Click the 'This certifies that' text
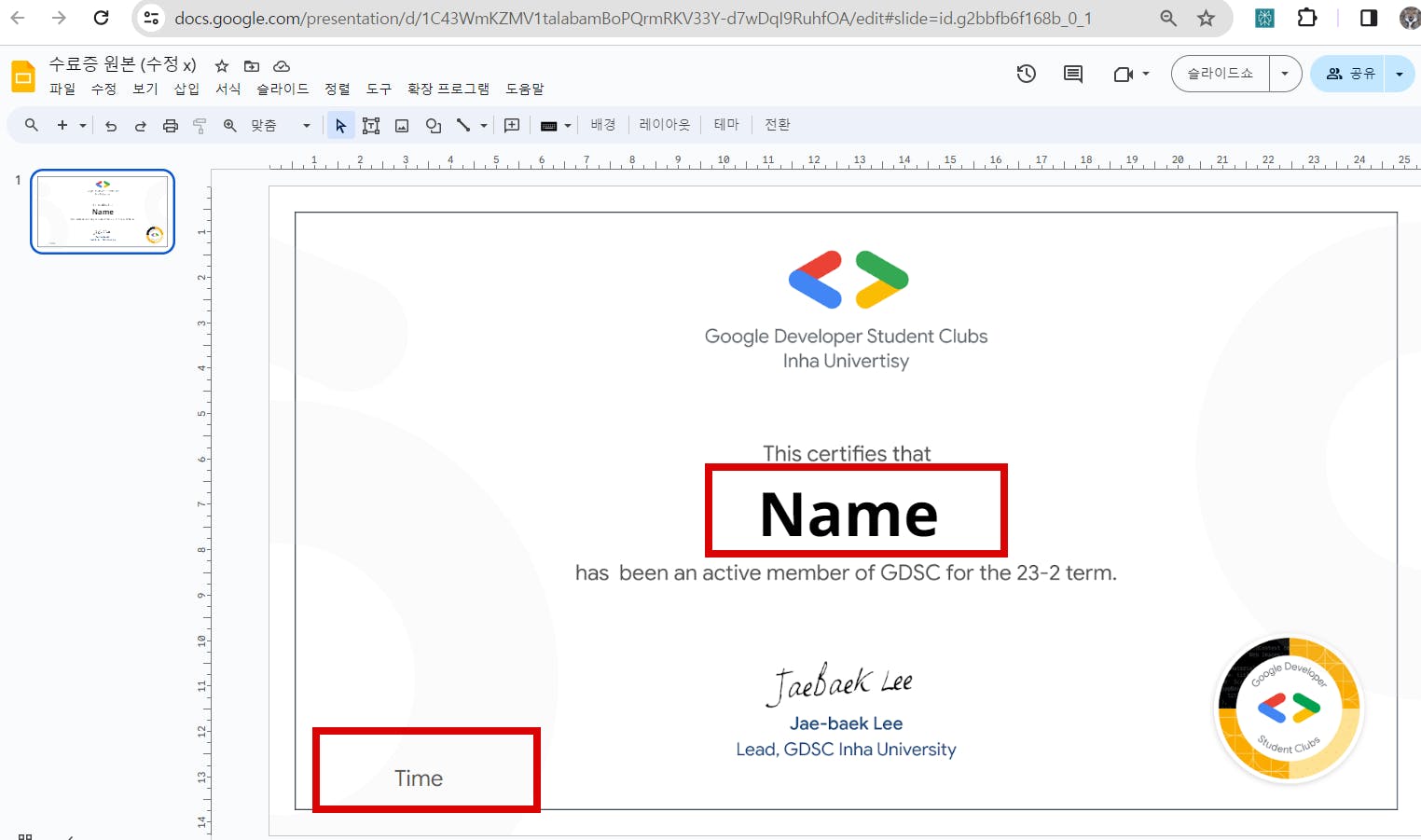The width and height of the screenshot is (1421, 840). click(x=847, y=453)
